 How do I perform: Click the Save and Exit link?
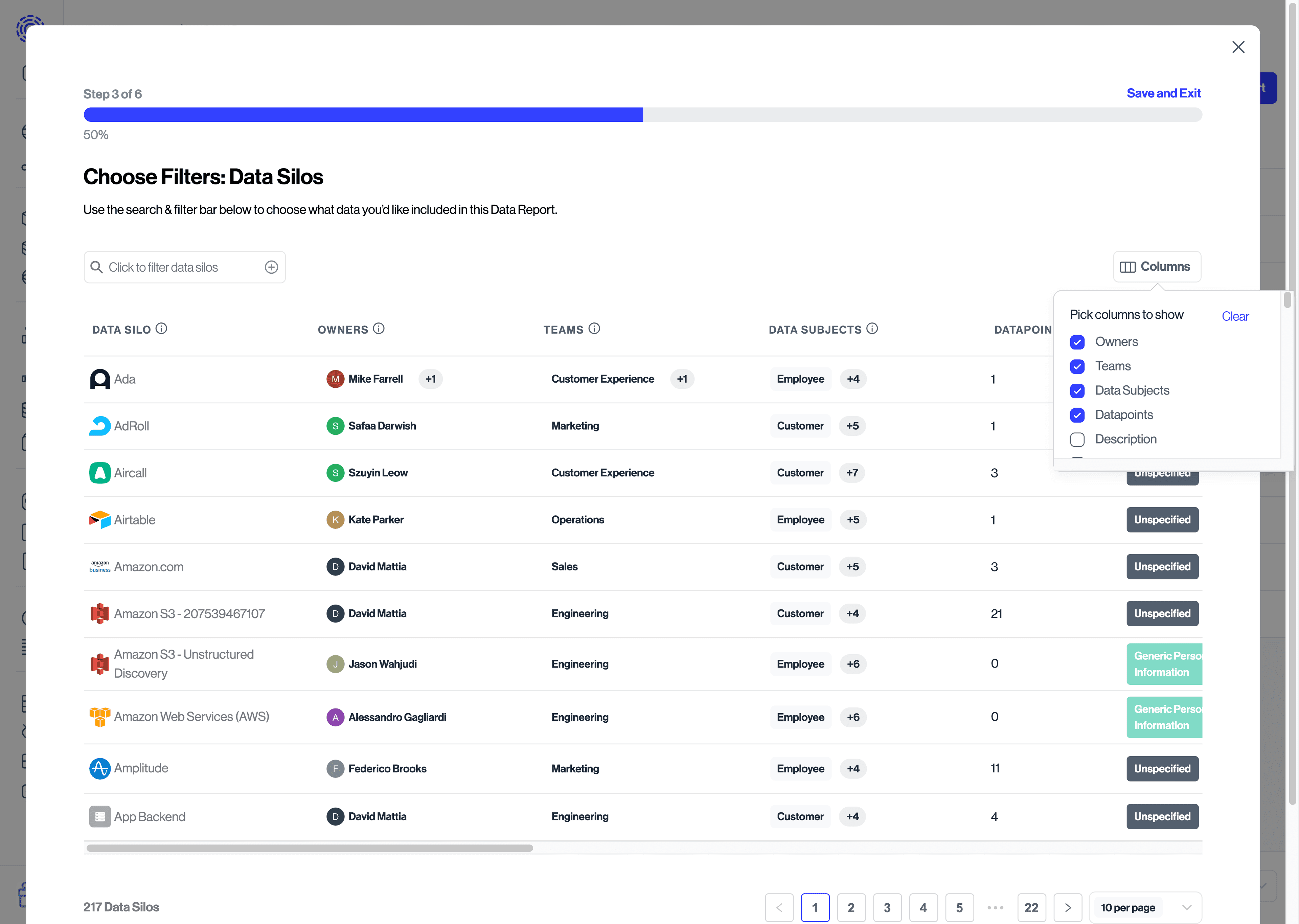click(1164, 93)
